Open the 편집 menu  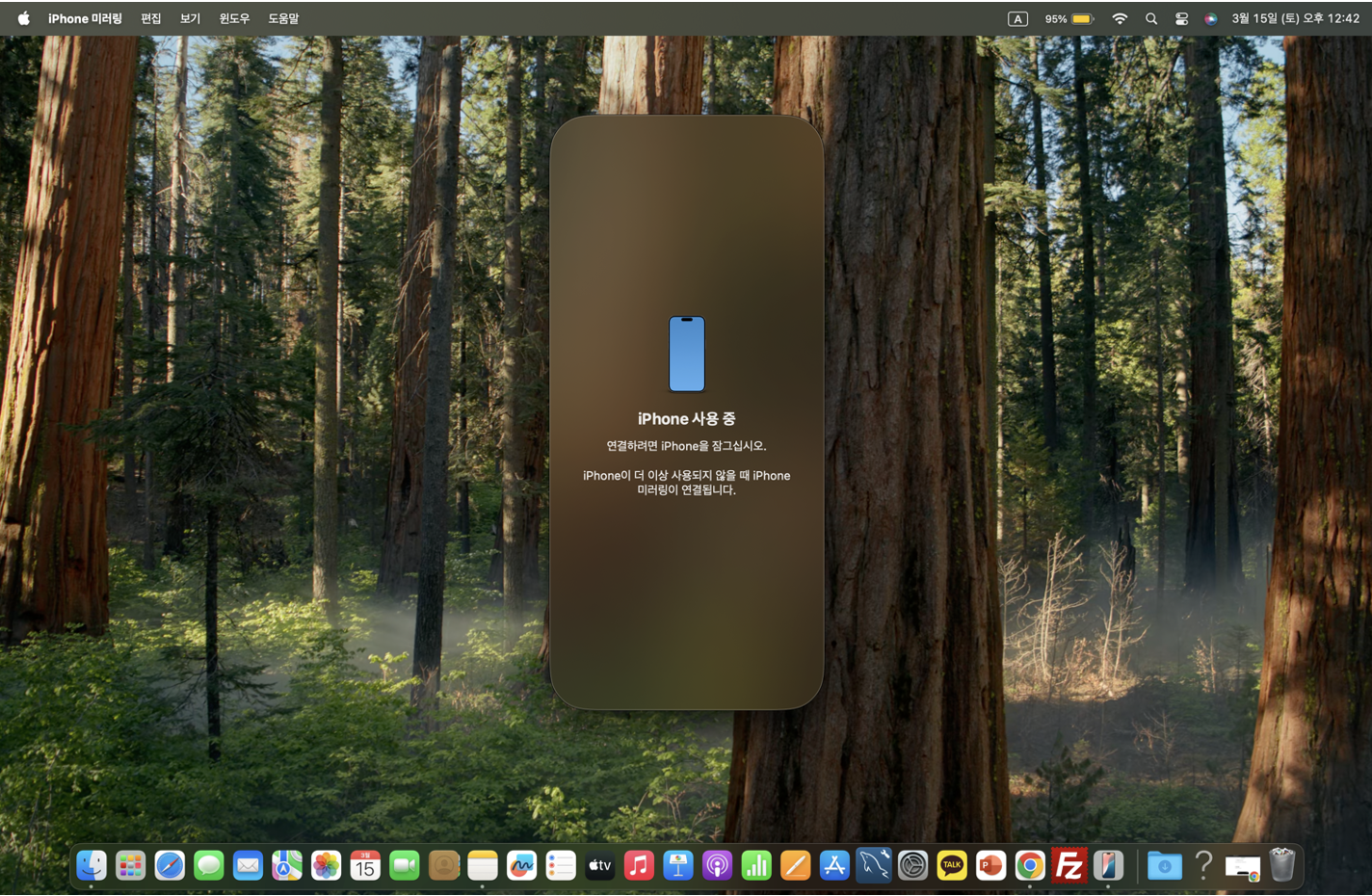click(x=151, y=18)
